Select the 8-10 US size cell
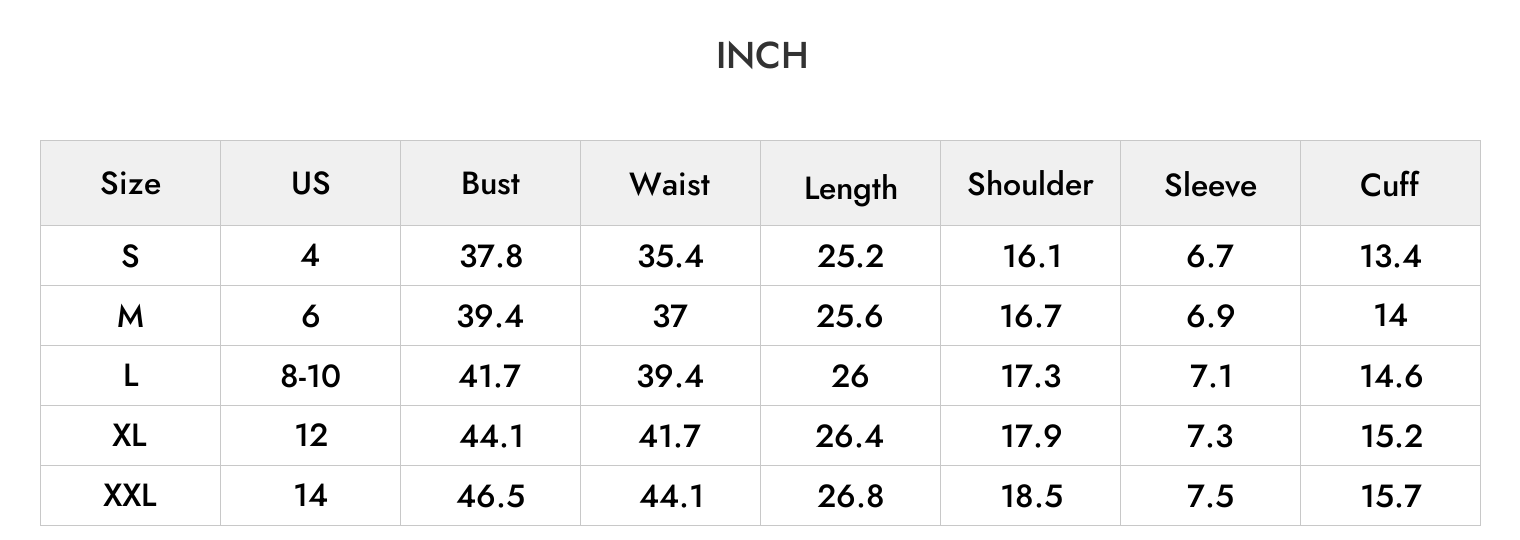This screenshot has width=1520, height=540. (310, 376)
